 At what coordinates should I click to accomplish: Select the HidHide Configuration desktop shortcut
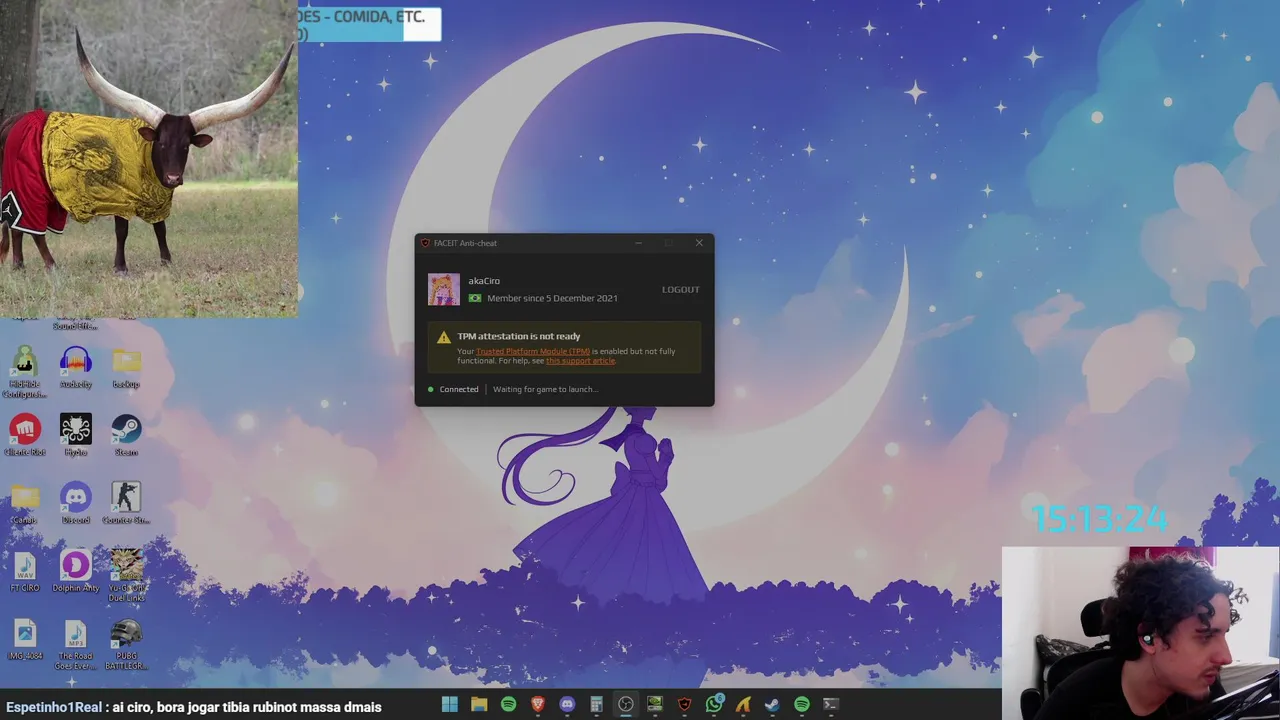pos(25,372)
